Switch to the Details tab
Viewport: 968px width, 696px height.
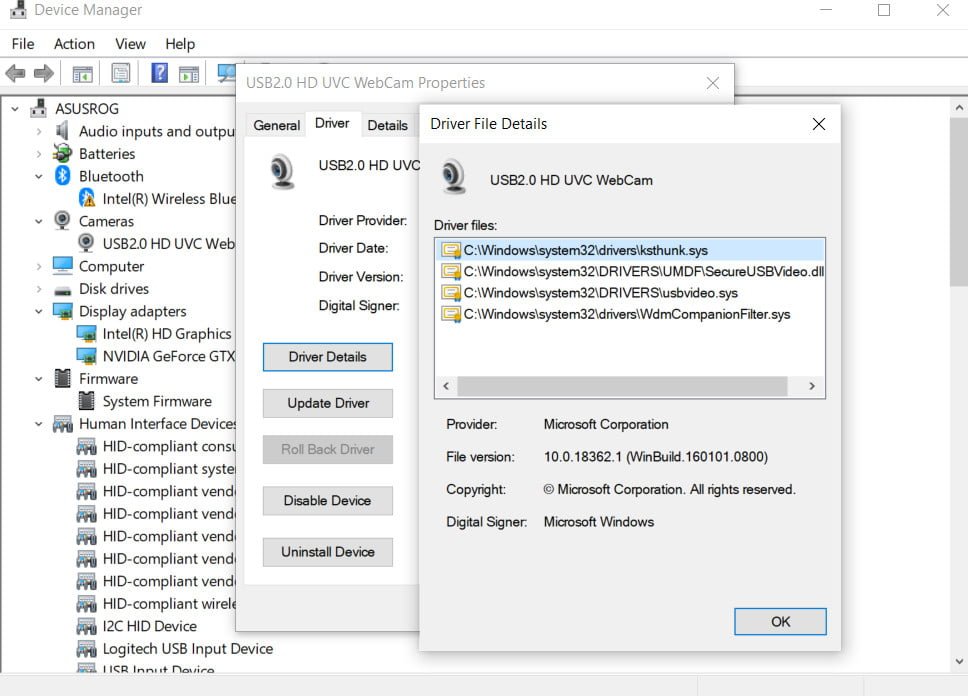click(387, 125)
